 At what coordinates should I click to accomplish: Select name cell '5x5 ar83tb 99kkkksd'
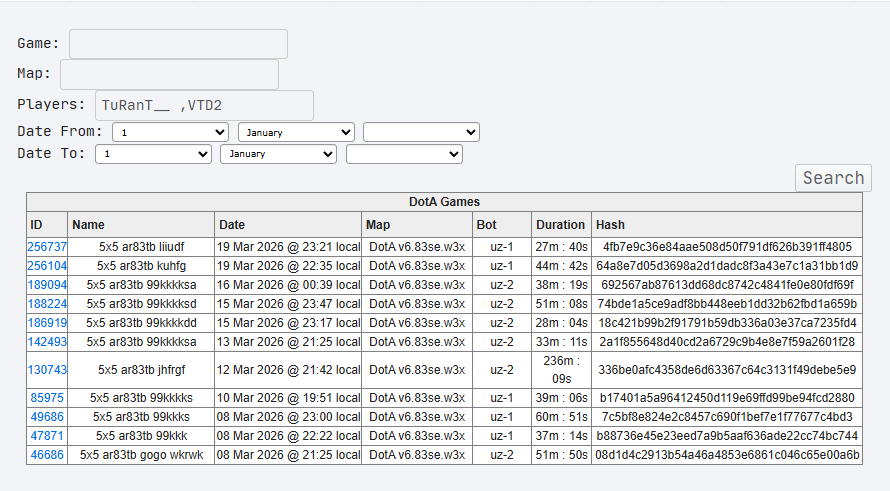pyautogui.click(x=141, y=304)
